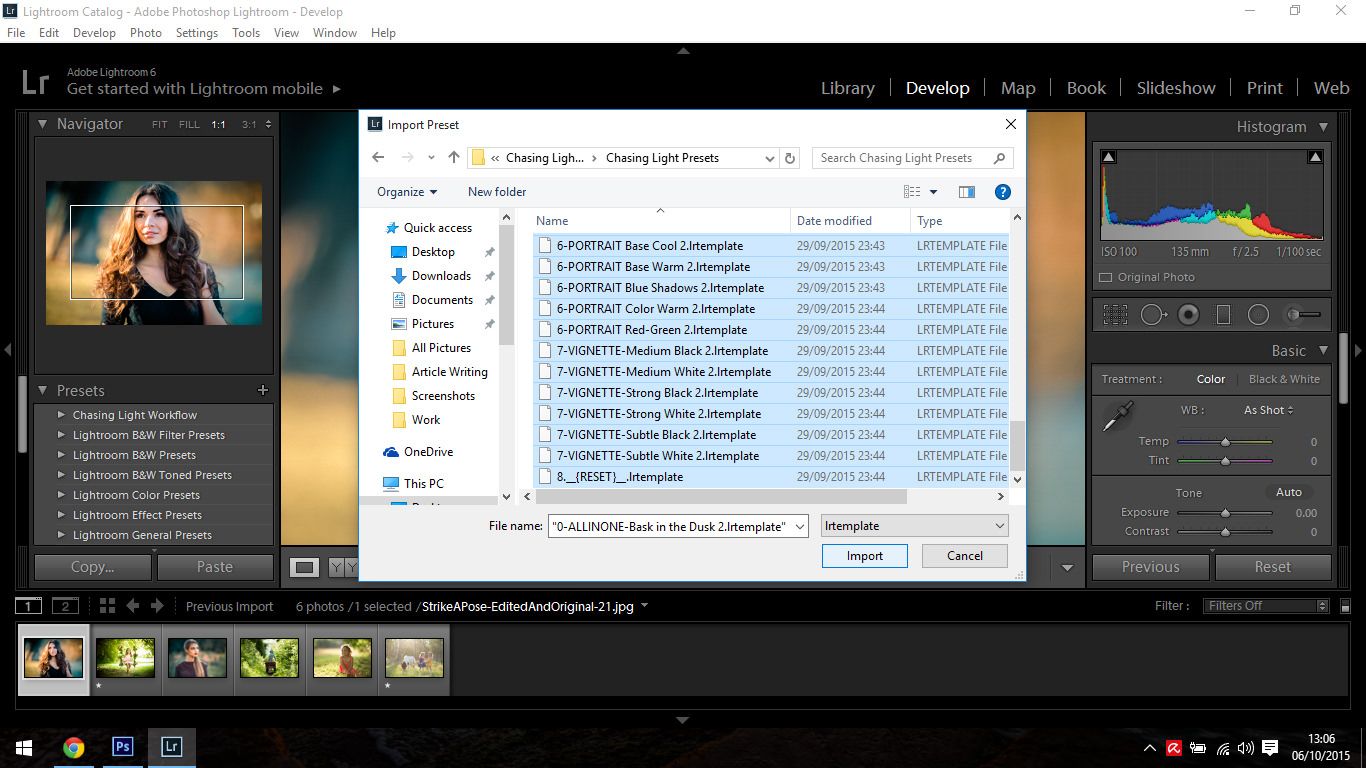Click the Contrast slider handle
The image size is (1366, 768).
click(1225, 532)
